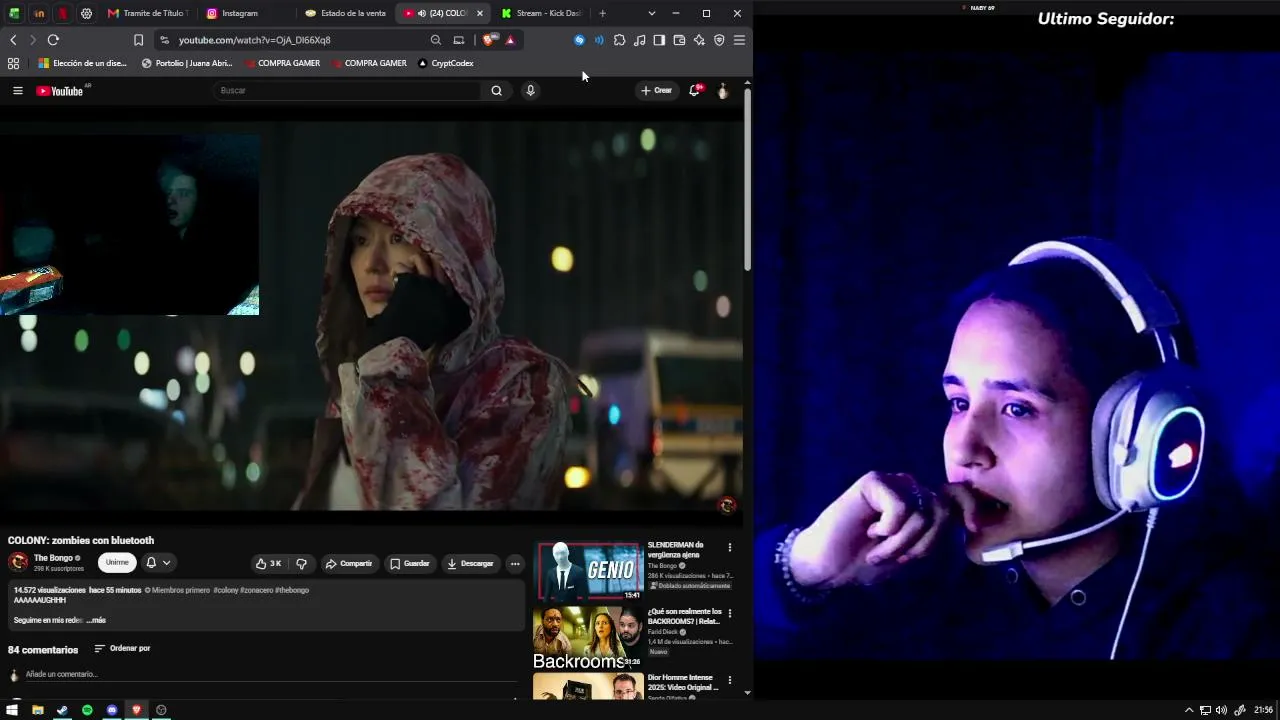This screenshot has height=720, width=1280.
Task: Open the Ordenar por comments sort dropdown
Action: (x=122, y=648)
